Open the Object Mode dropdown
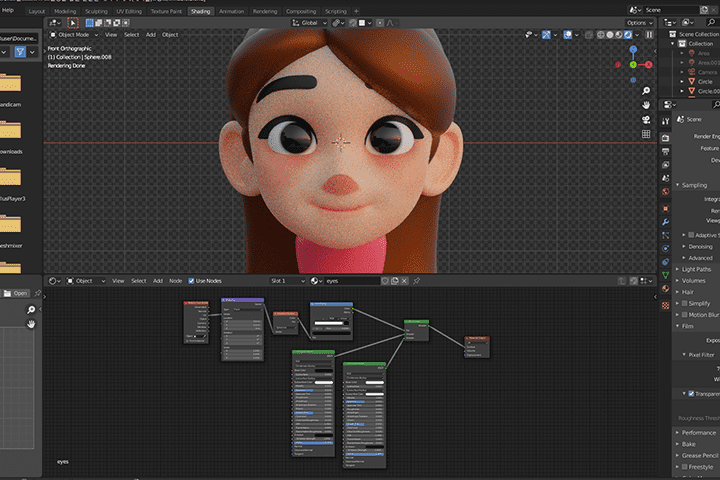This screenshot has width=720, height=480. point(74,35)
